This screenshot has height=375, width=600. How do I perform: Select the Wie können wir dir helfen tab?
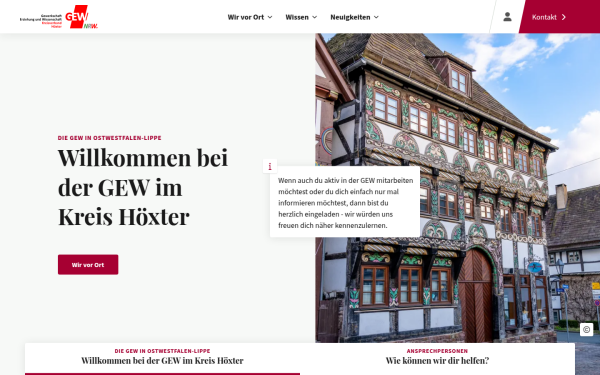437,359
